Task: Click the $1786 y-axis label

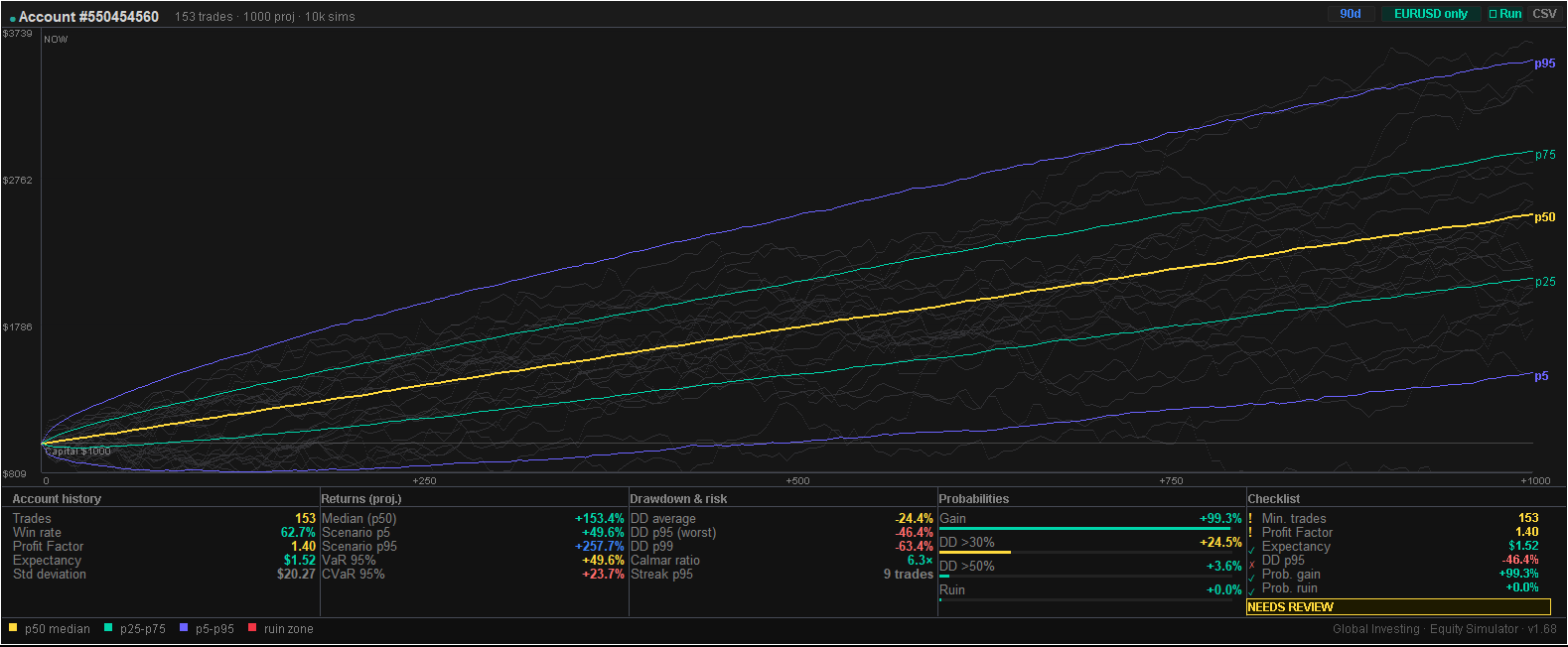Action: (x=17, y=327)
